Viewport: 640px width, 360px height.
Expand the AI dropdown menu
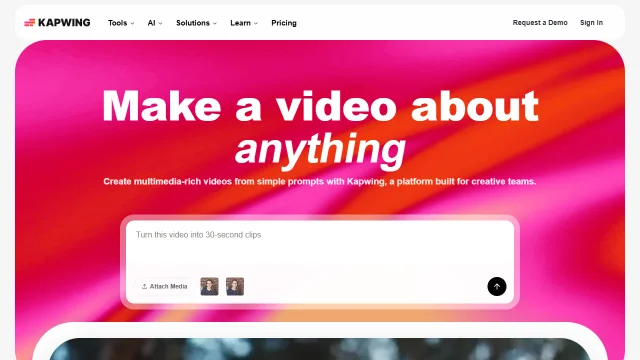[x=155, y=23]
